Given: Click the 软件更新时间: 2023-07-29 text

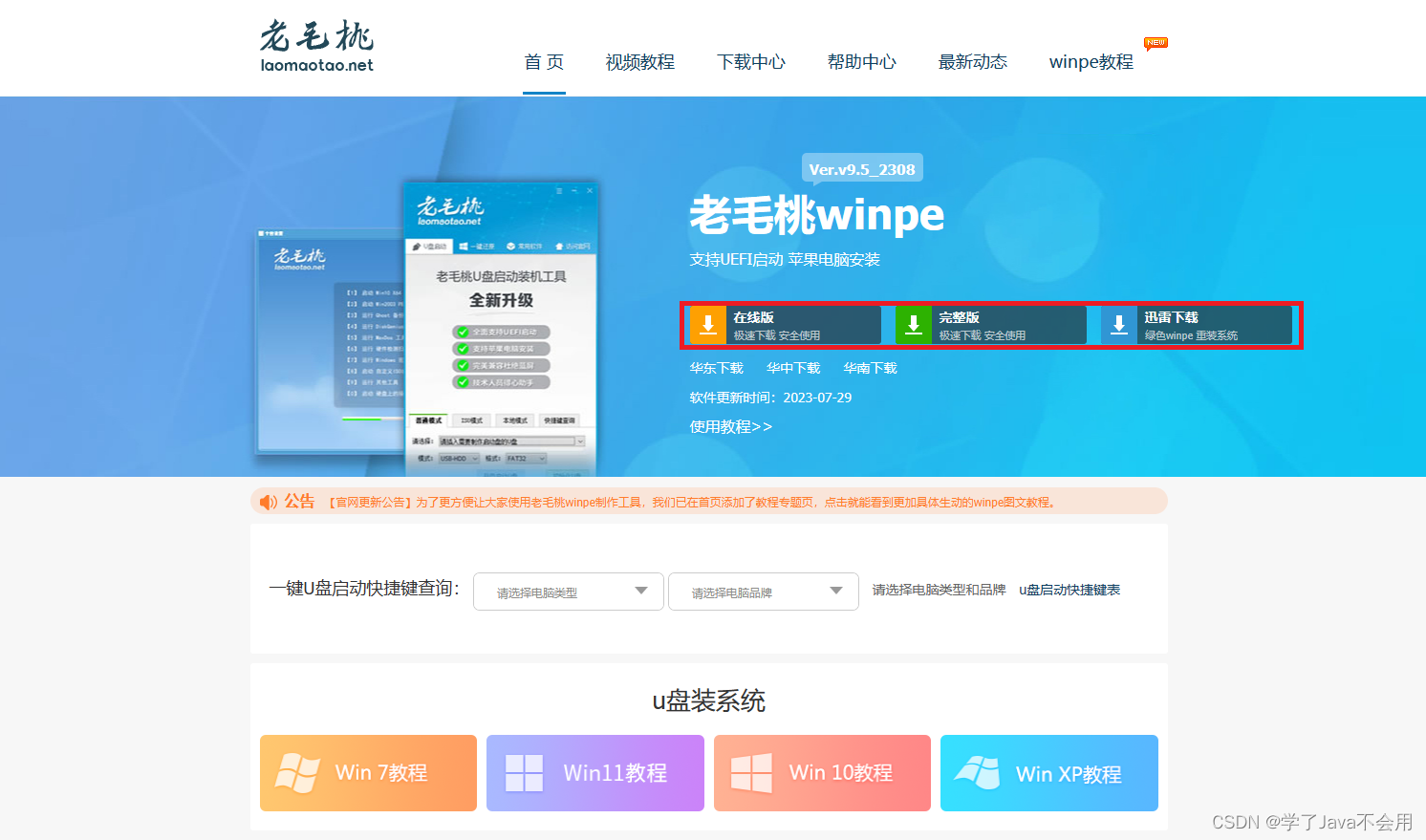Looking at the screenshot, I should coord(770,398).
